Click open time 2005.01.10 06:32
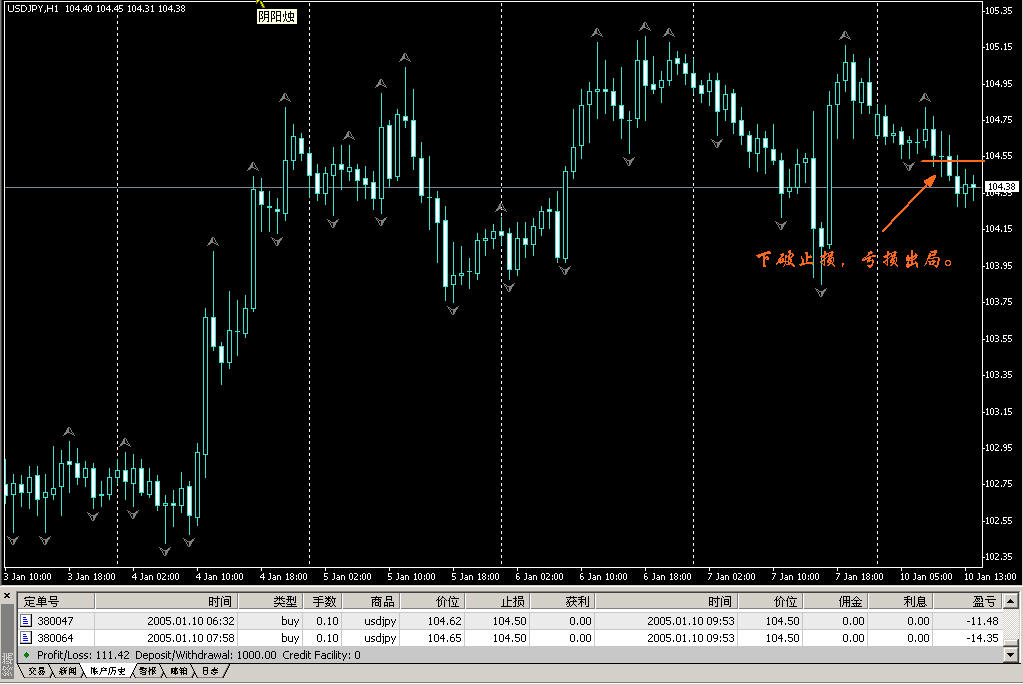Screen dimensions: 1023x685 (191, 621)
